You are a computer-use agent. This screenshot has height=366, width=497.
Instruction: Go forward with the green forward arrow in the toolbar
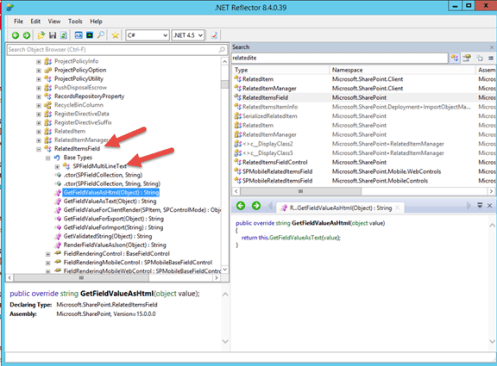(27, 35)
